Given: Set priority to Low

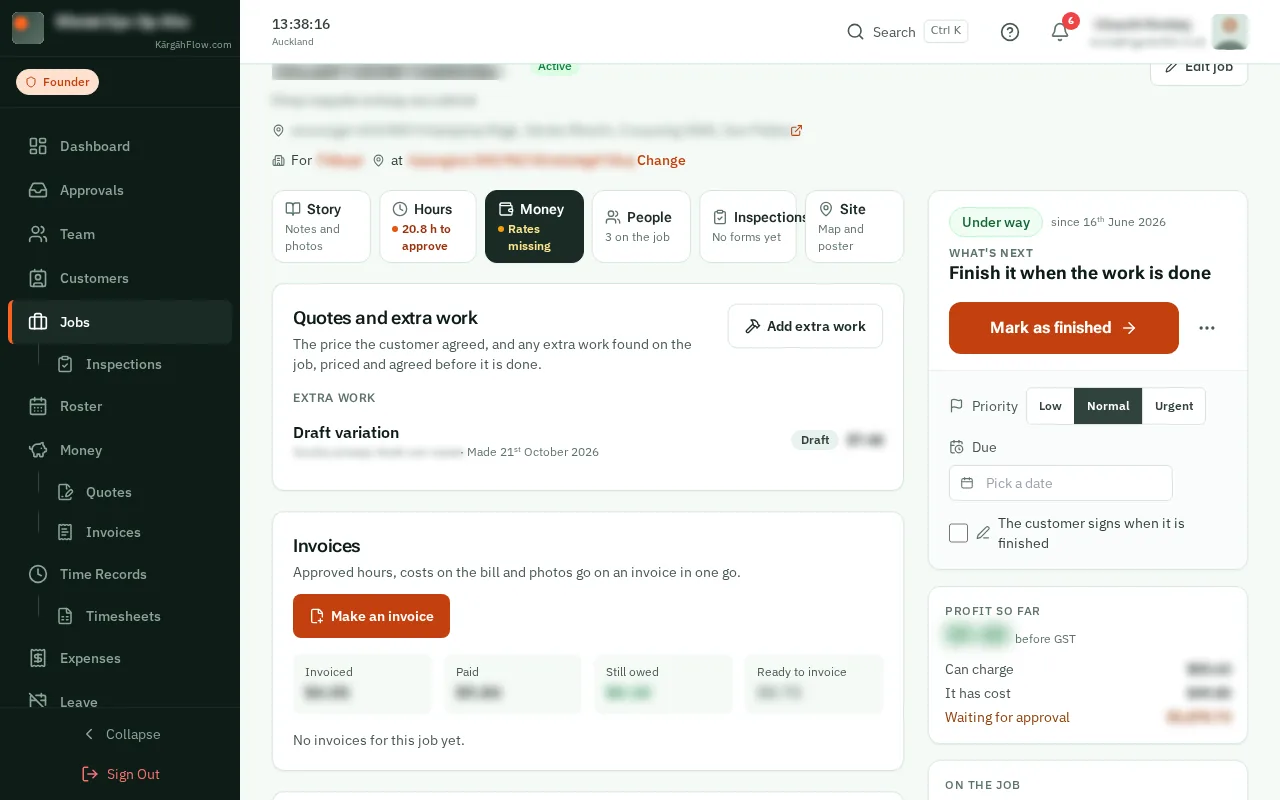Looking at the screenshot, I should 1050,406.
